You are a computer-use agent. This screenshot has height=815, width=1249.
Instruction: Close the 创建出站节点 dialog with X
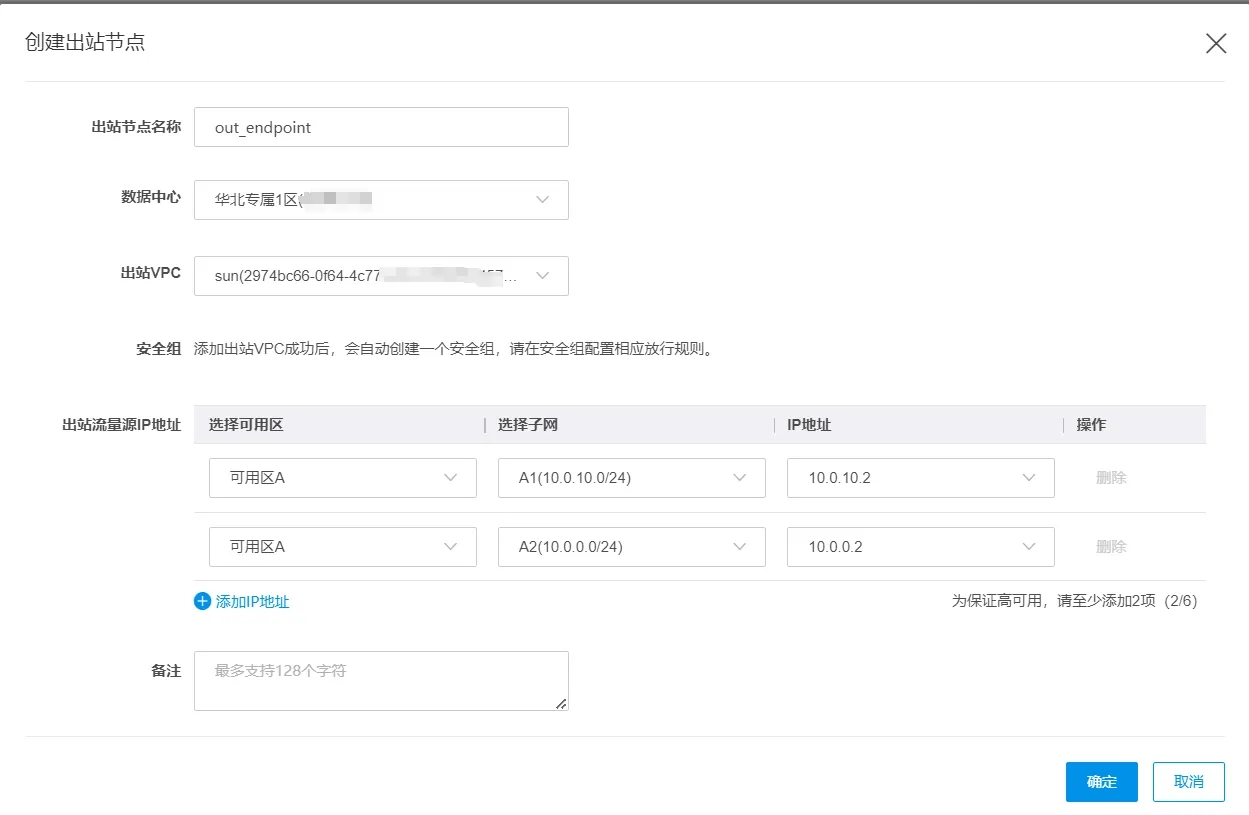tap(1215, 43)
